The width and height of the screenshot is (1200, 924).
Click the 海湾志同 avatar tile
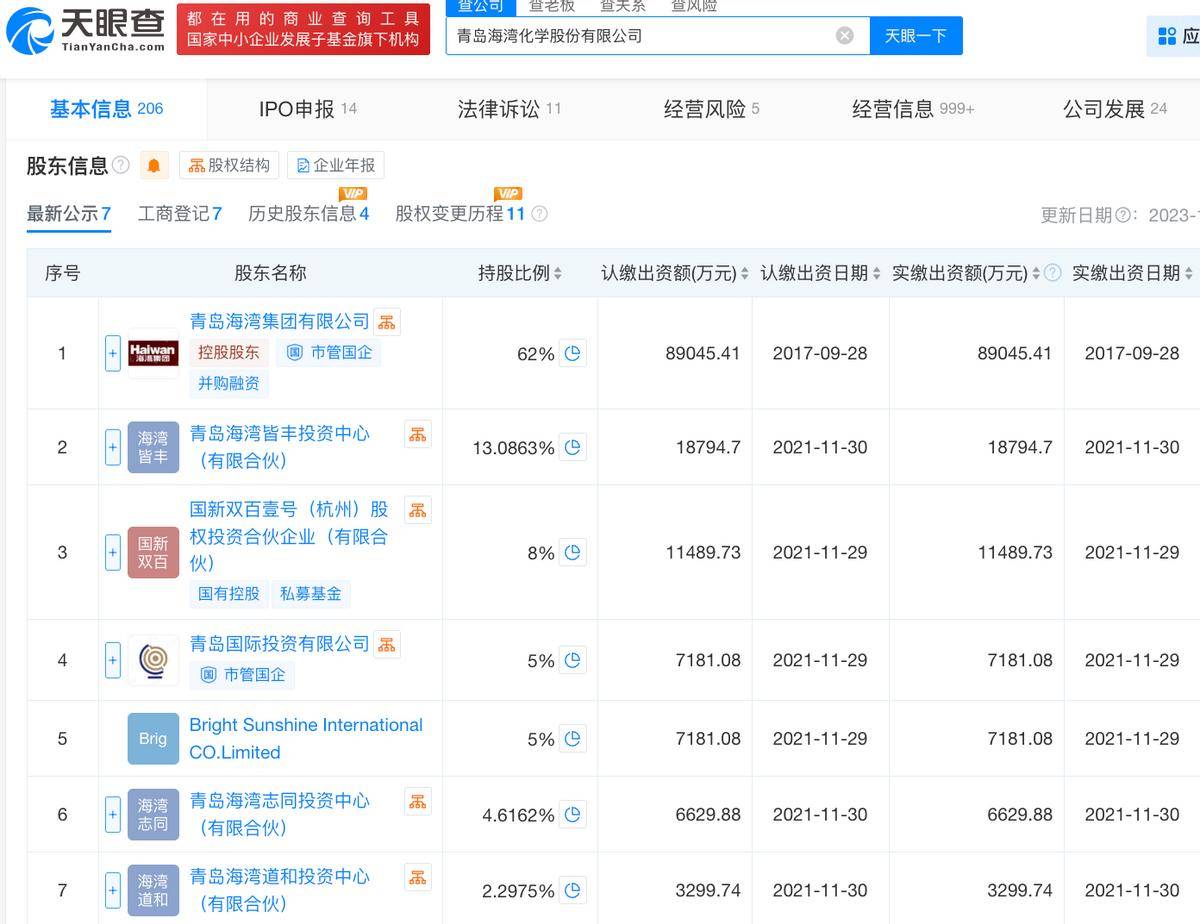[x=153, y=815]
